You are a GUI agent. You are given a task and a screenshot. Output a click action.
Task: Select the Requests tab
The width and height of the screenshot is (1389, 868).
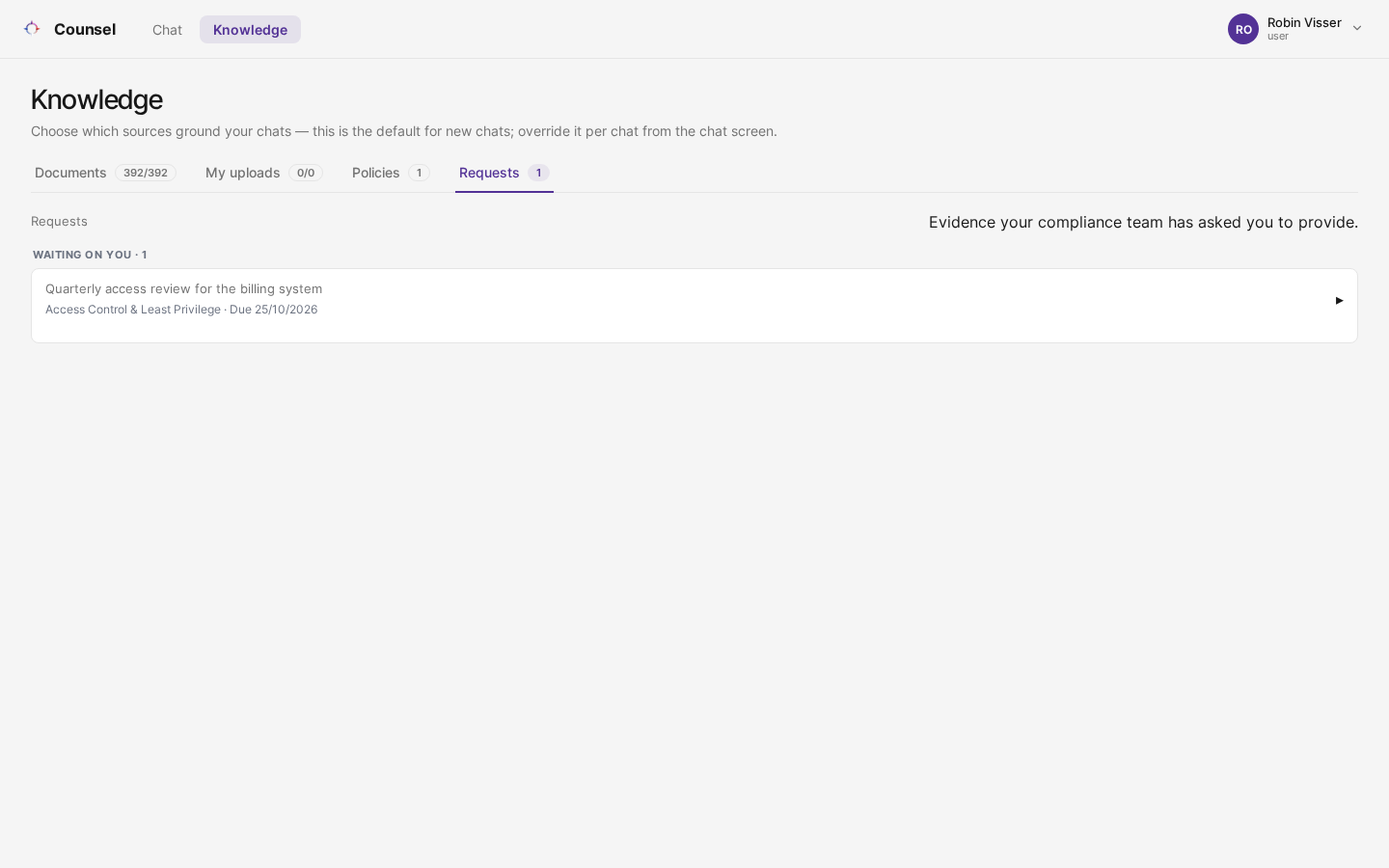coord(504,173)
